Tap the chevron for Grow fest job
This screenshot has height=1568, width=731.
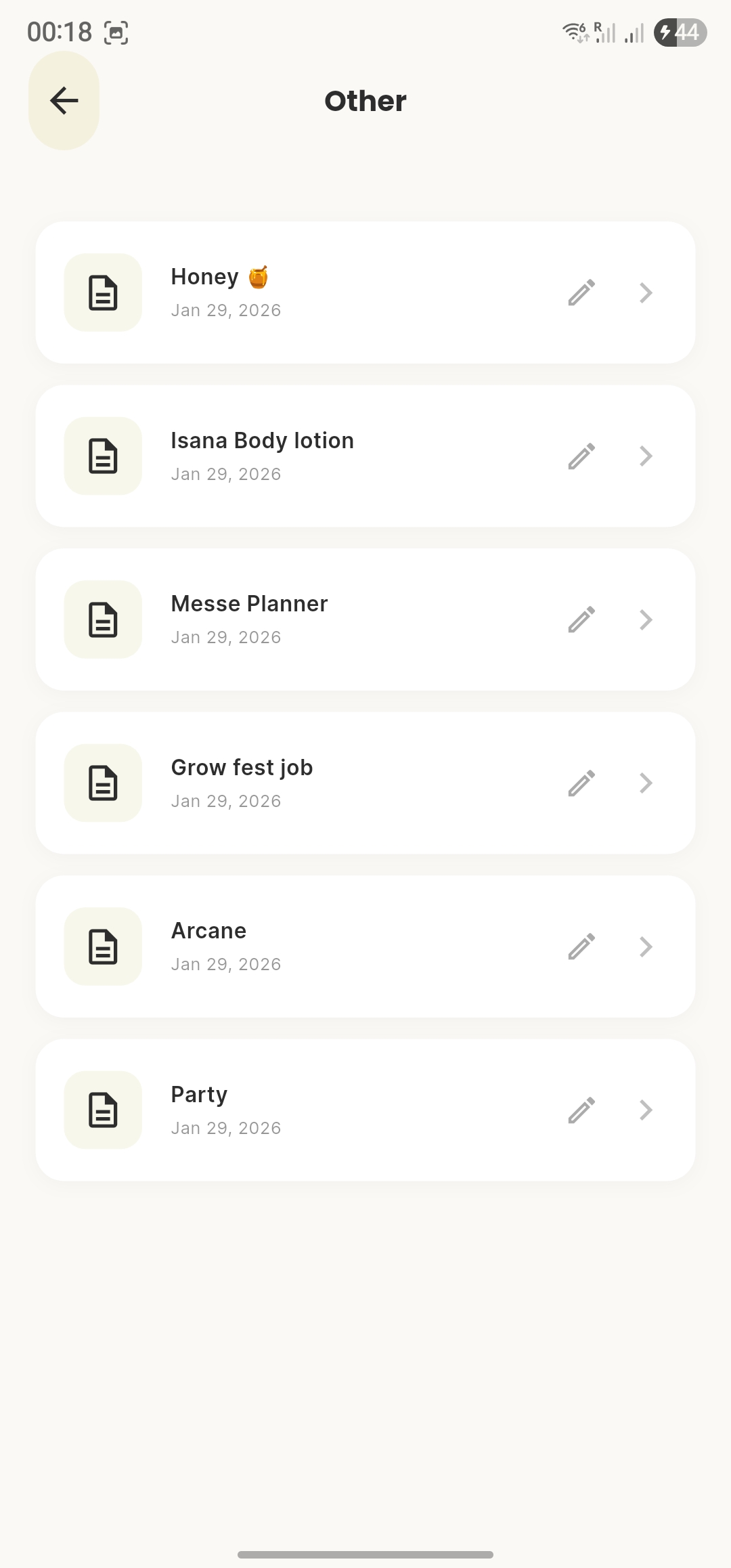[x=646, y=783]
